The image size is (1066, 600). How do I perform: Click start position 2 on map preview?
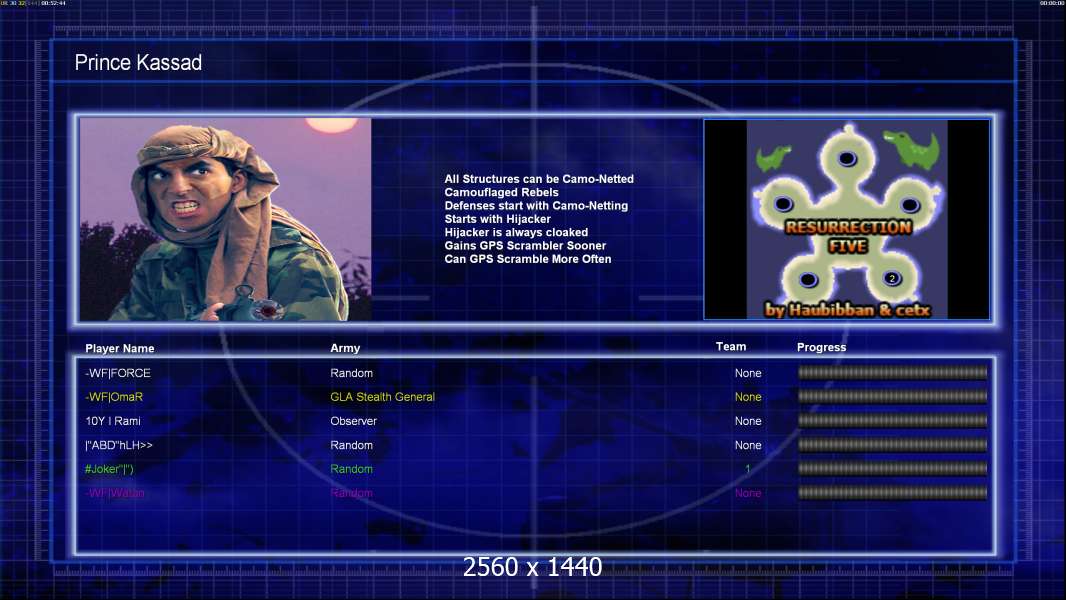point(892,278)
